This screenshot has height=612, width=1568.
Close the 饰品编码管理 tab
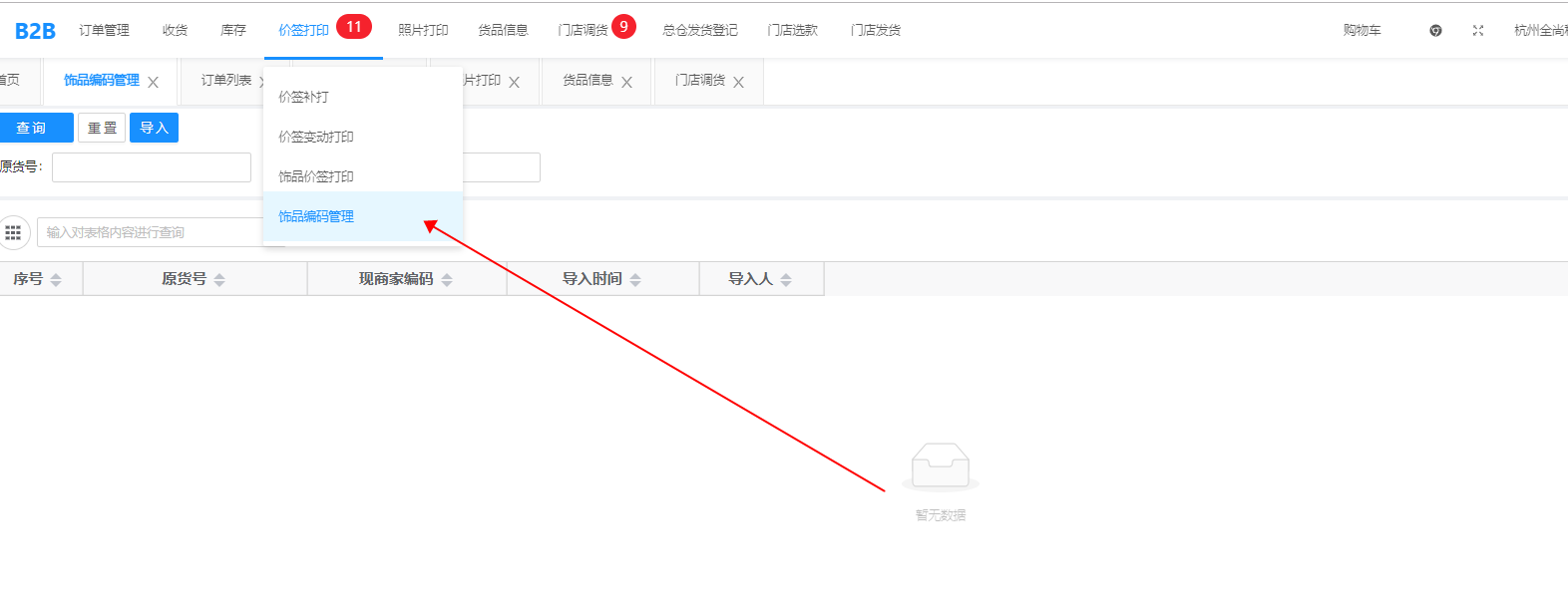coord(154,83)
